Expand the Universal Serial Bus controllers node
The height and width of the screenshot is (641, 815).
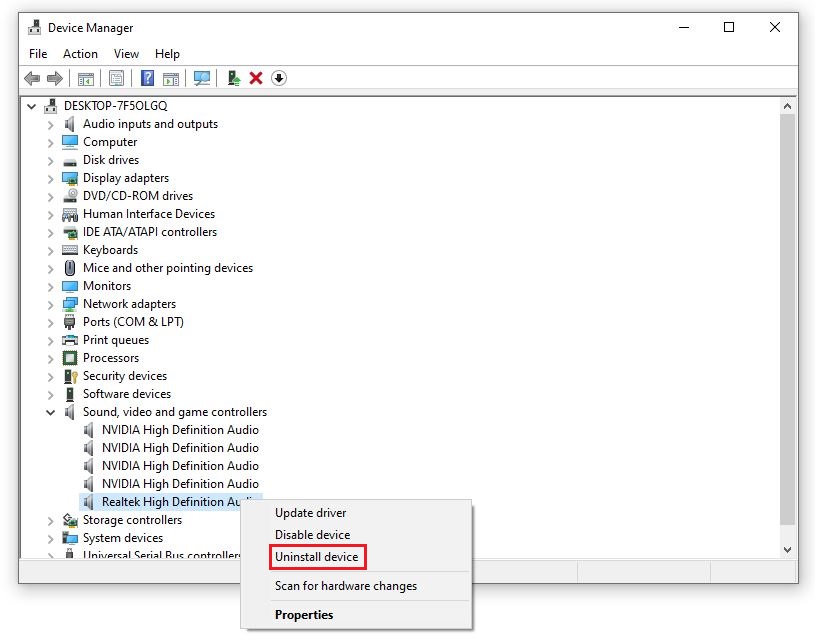click(x=51, y=556)
